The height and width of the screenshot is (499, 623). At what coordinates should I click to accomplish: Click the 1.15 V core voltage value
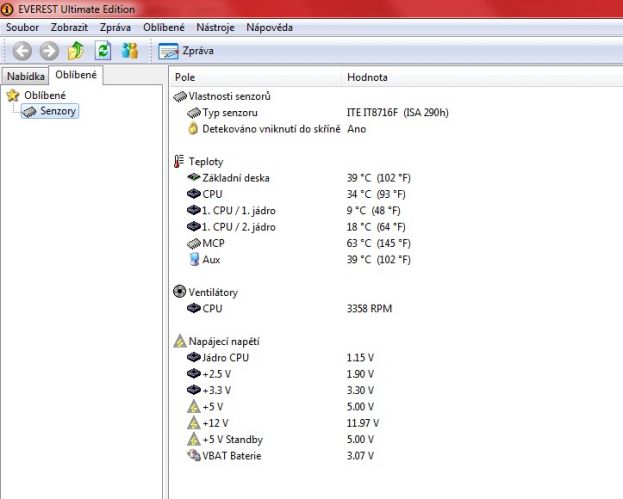coord(360,358)
